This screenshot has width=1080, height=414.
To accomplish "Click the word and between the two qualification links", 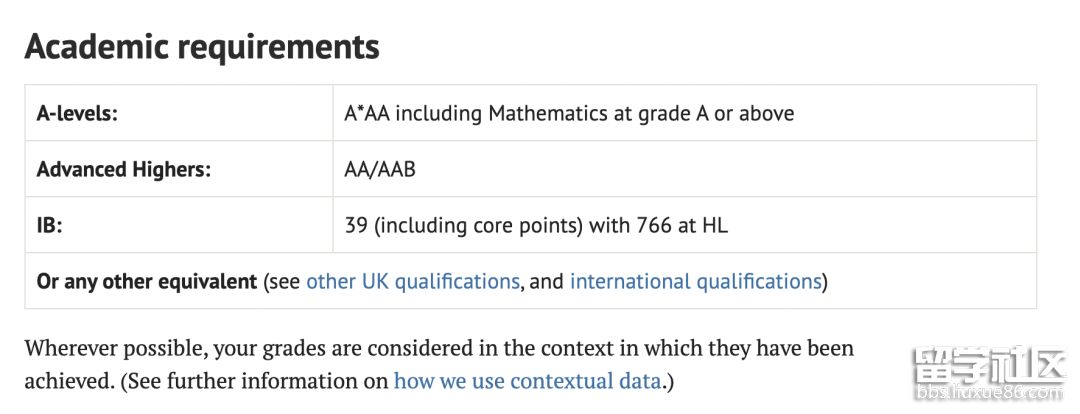I will [x=546, y=281].
